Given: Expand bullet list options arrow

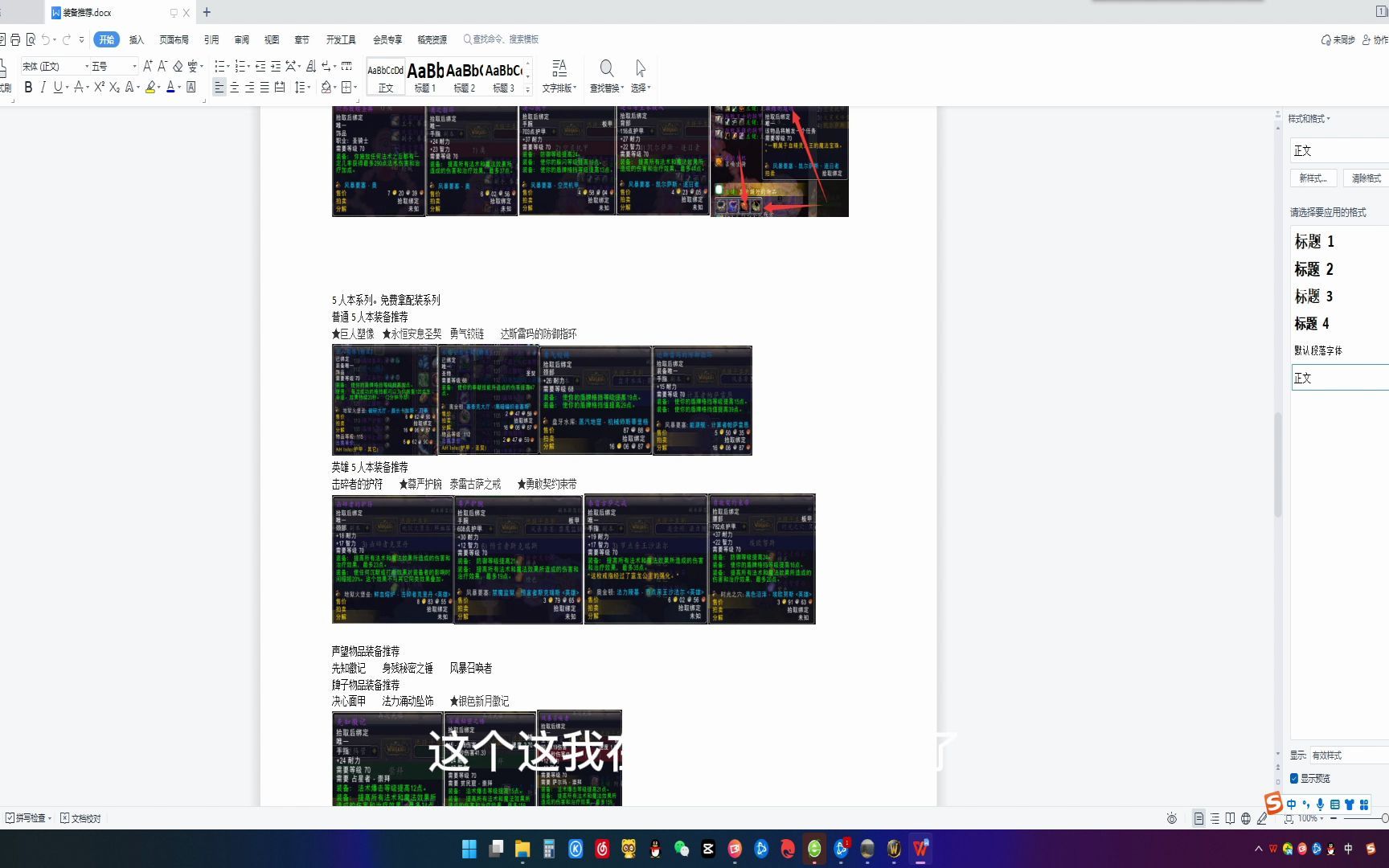Looking at the screenshot, I should coord(228,66).
